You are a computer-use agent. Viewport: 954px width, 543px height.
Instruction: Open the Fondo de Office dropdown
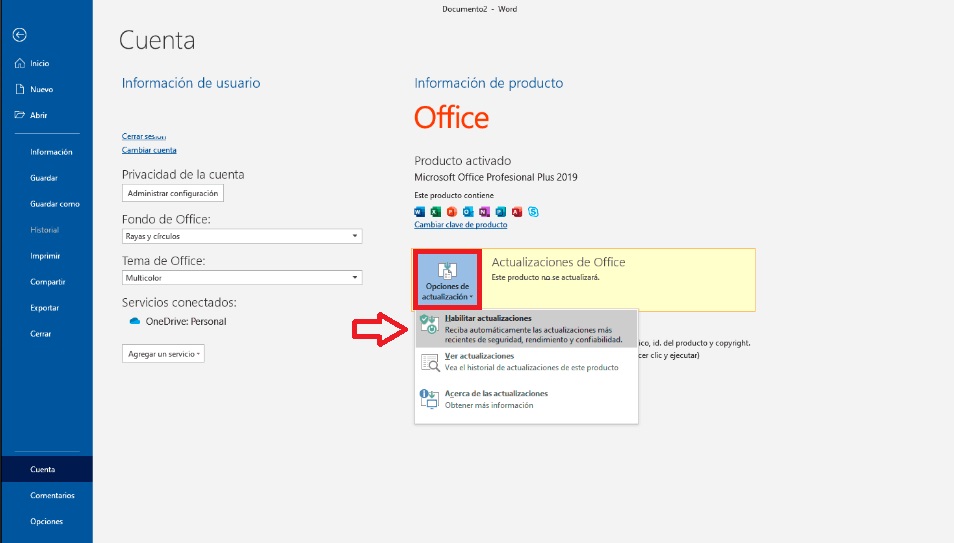[x=241, y=236]
